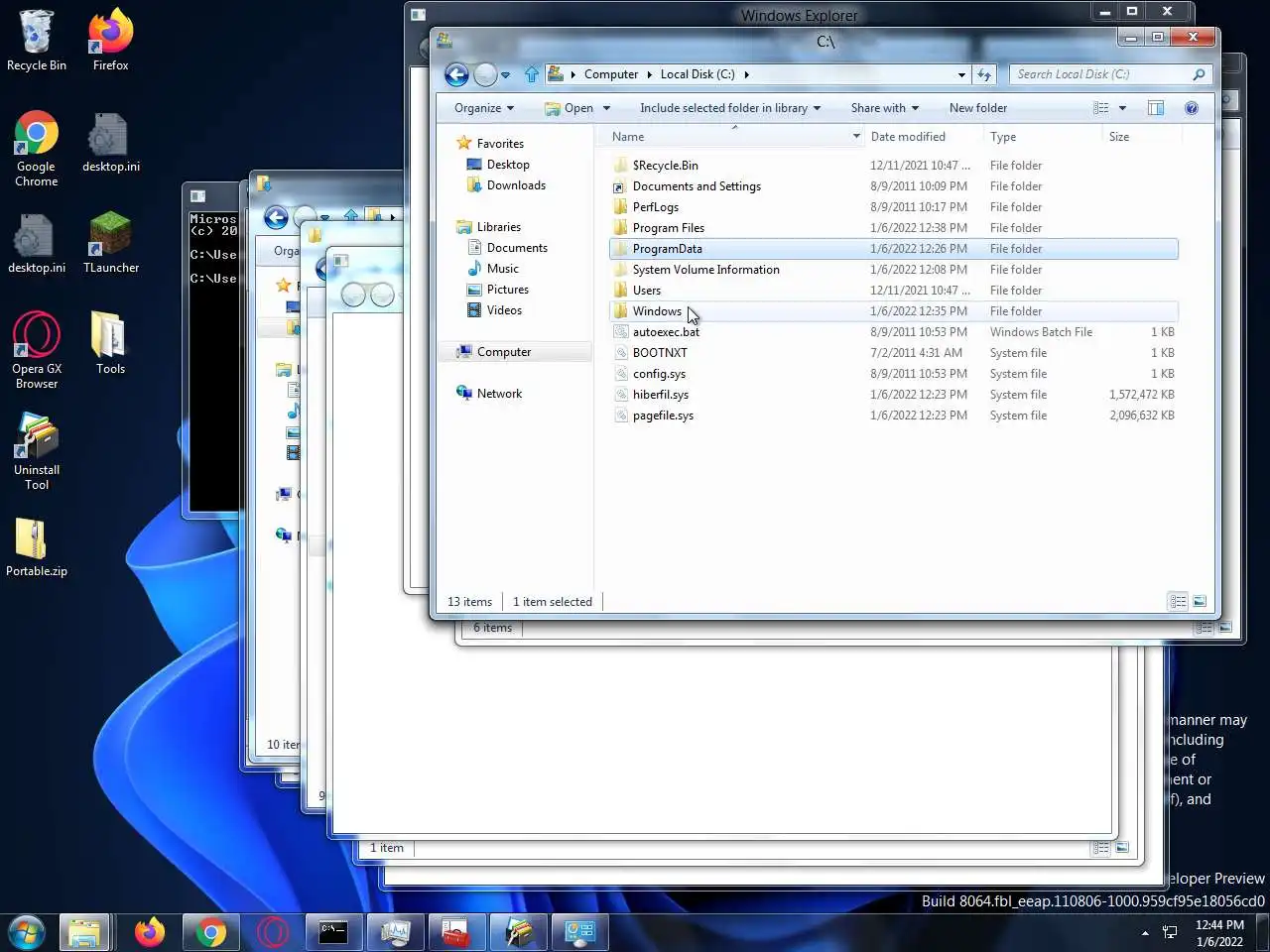Click the Open toolbar button
This screenshot has width=1270, height=952.
(x=569, y=108)
